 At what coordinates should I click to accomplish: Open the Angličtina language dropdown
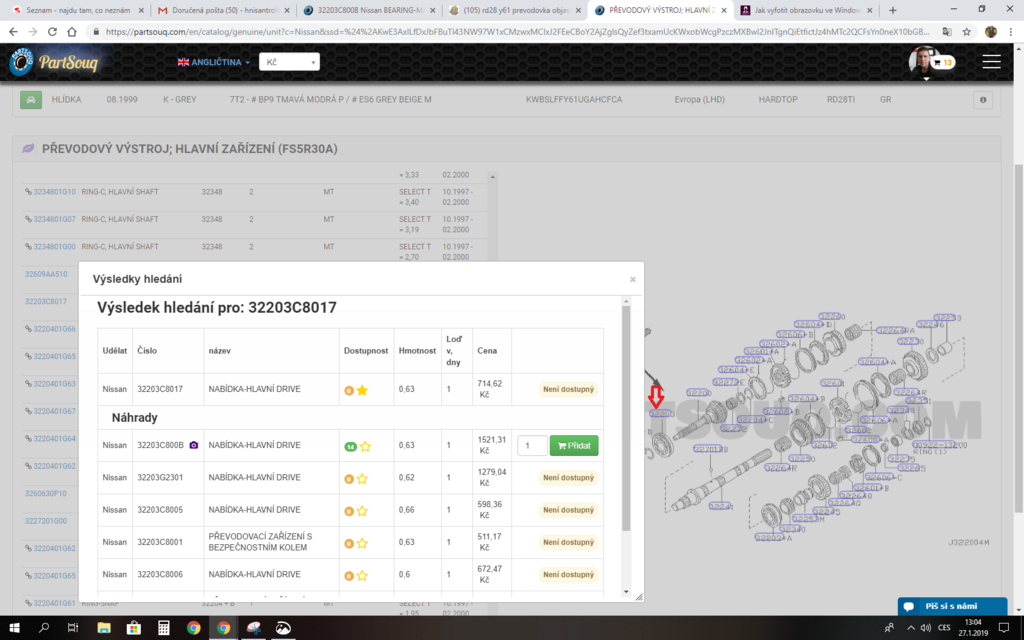214,62
